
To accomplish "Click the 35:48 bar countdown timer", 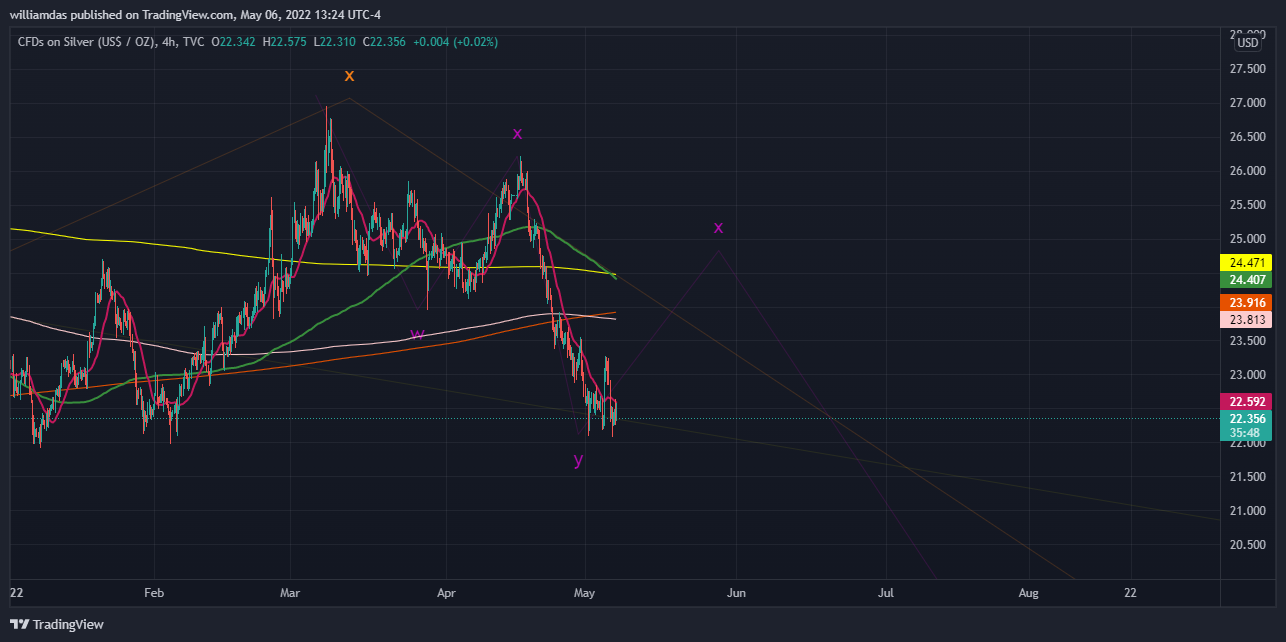I will coord(1245,434).
